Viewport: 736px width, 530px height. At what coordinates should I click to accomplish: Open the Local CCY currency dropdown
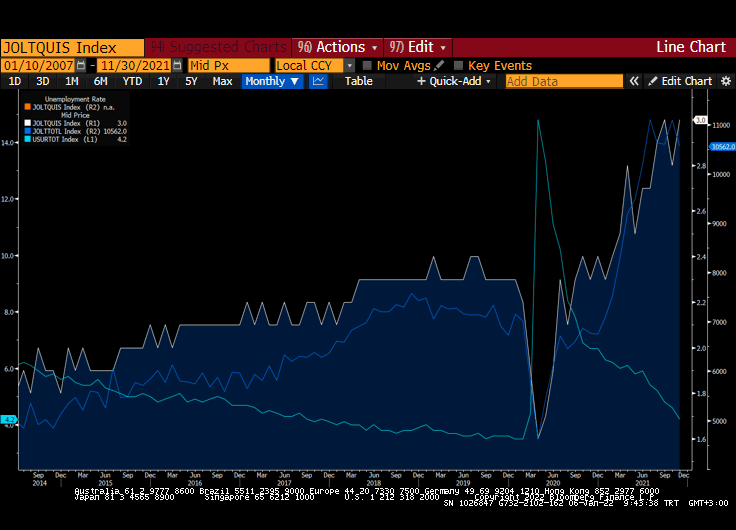(x=349, y=66)
